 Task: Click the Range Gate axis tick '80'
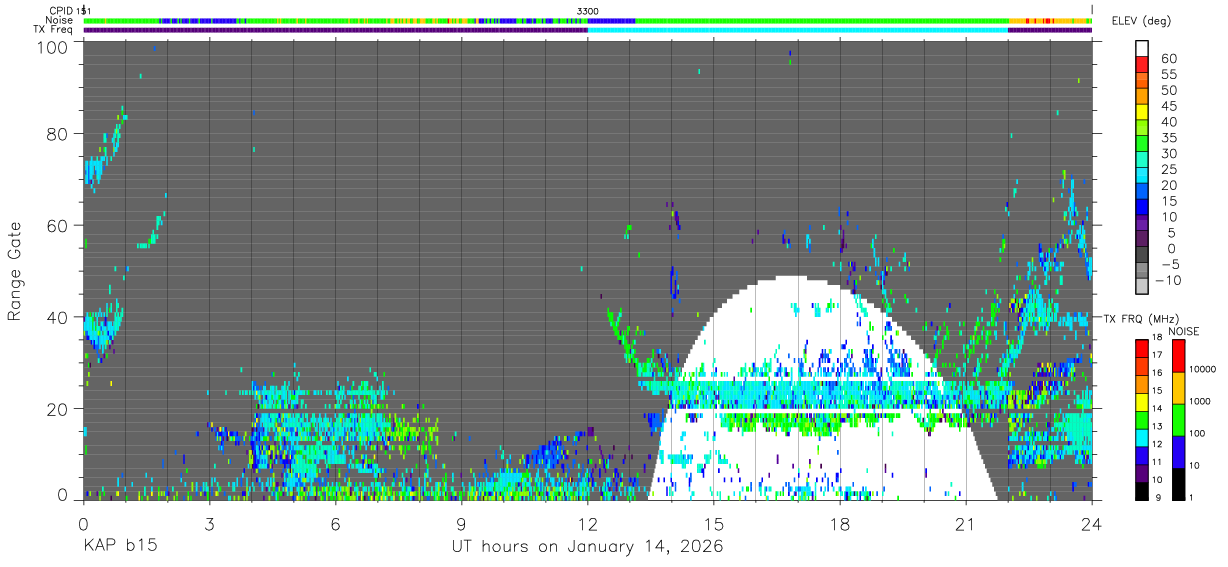pos(58,134)
